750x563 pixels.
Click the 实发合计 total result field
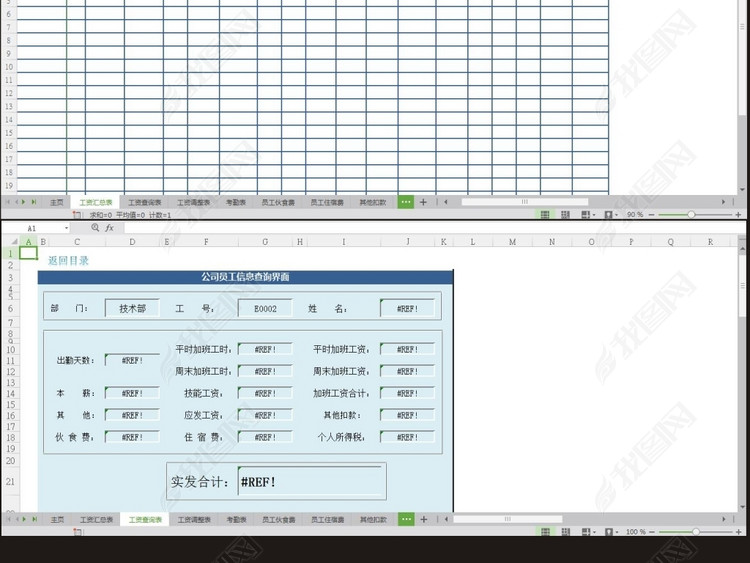coord(310,482)
